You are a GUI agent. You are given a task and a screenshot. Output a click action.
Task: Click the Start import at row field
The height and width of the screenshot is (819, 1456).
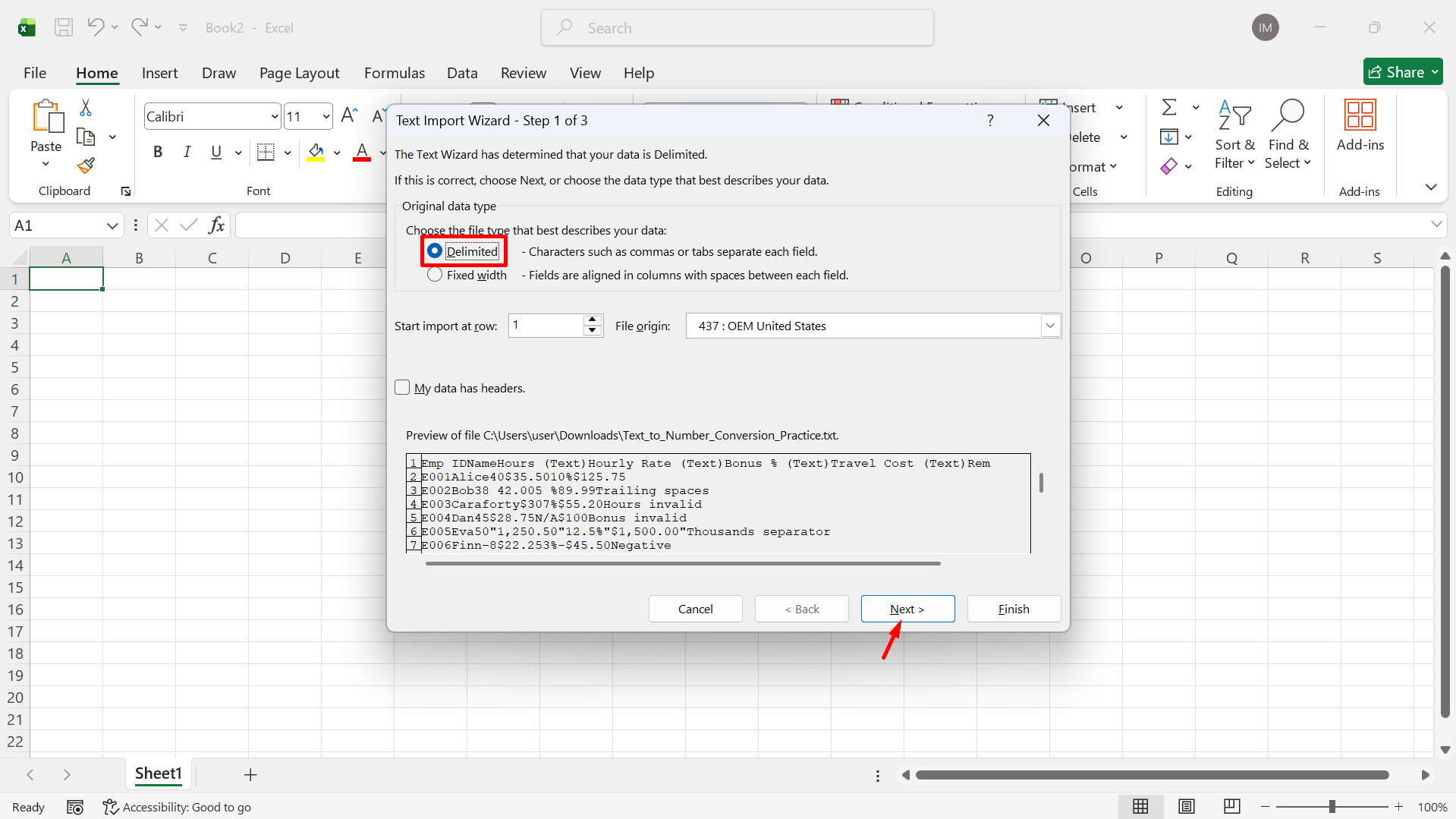pos(546,326)
